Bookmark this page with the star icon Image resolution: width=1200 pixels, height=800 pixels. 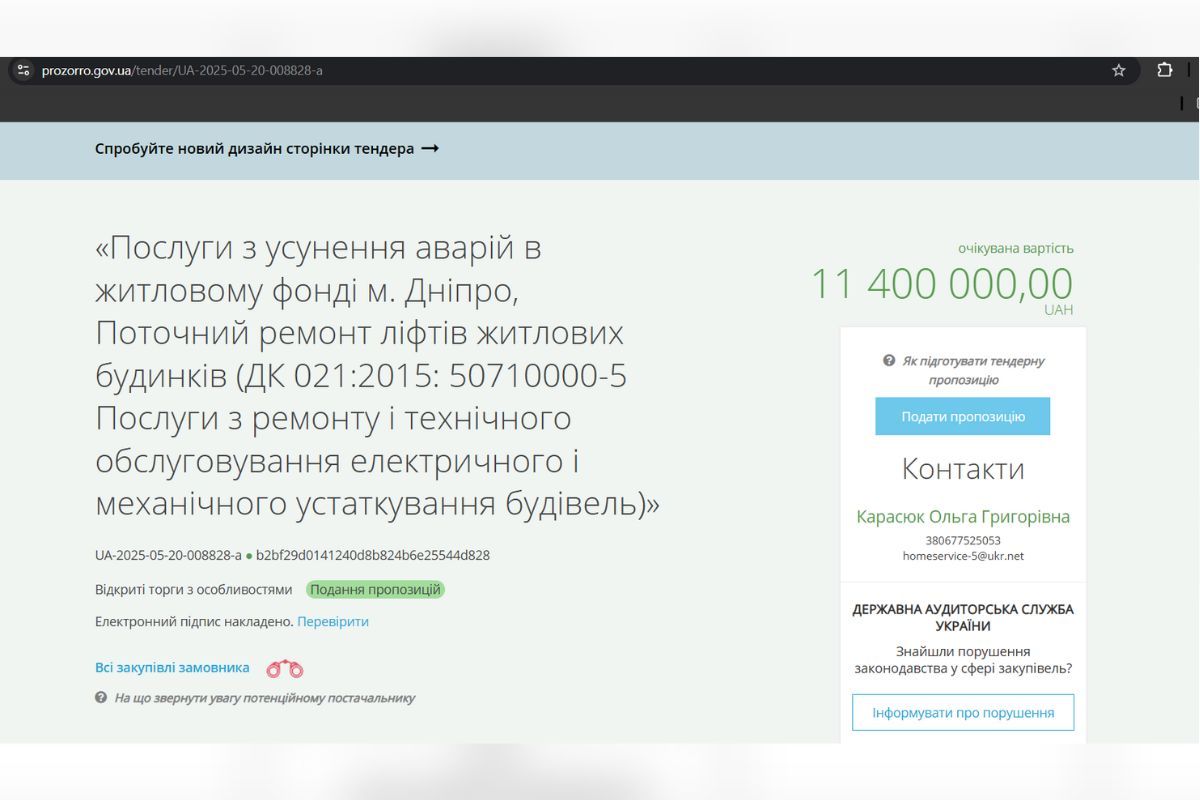coord(1119,70)
